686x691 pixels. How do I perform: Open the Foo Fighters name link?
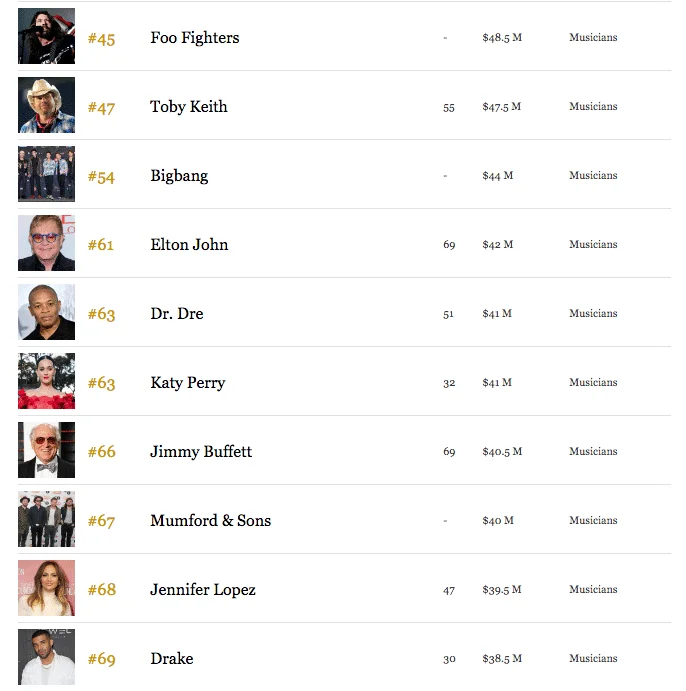pos(195,38)
